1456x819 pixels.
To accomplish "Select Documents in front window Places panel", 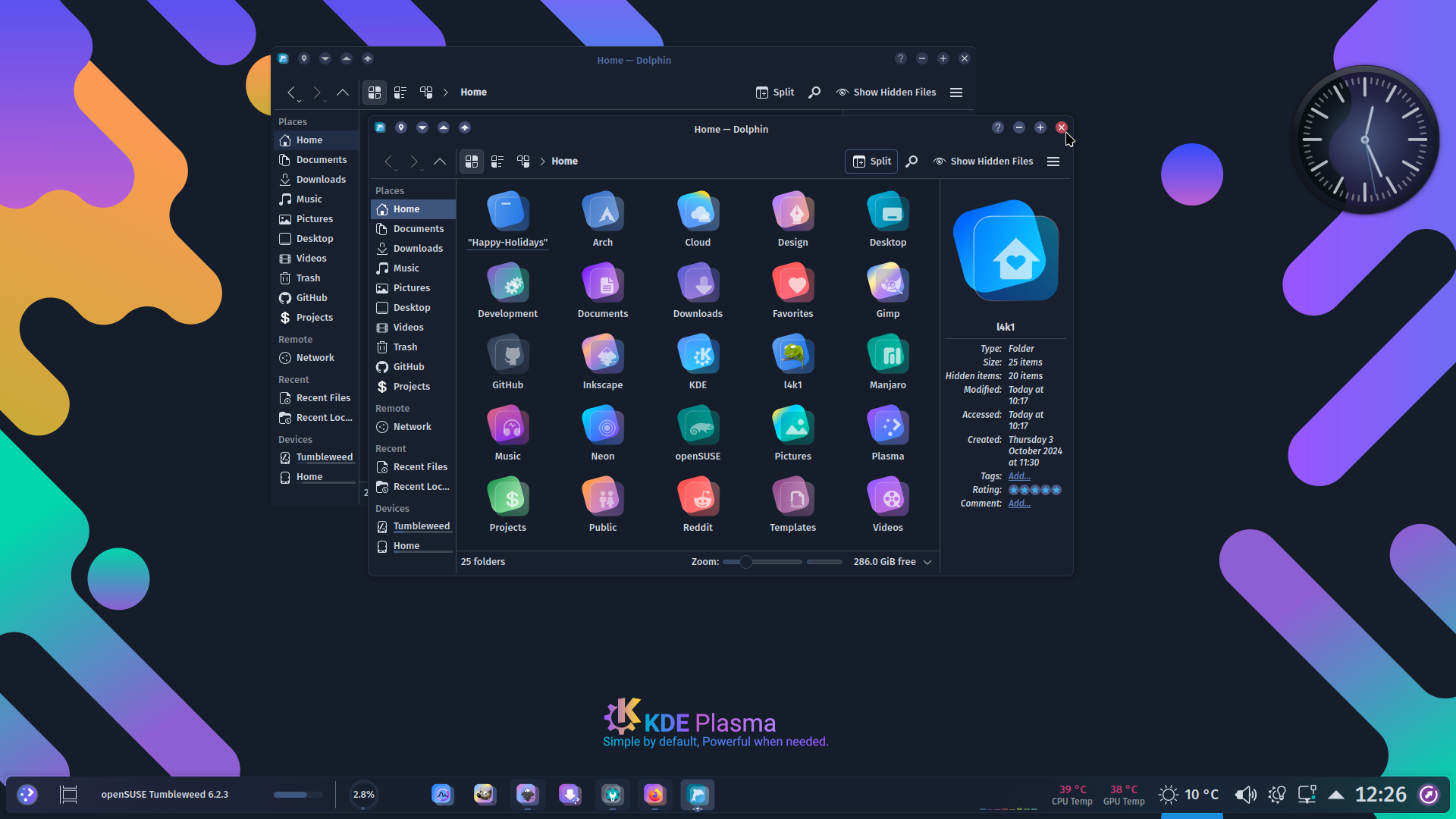I will coord(413,229).
